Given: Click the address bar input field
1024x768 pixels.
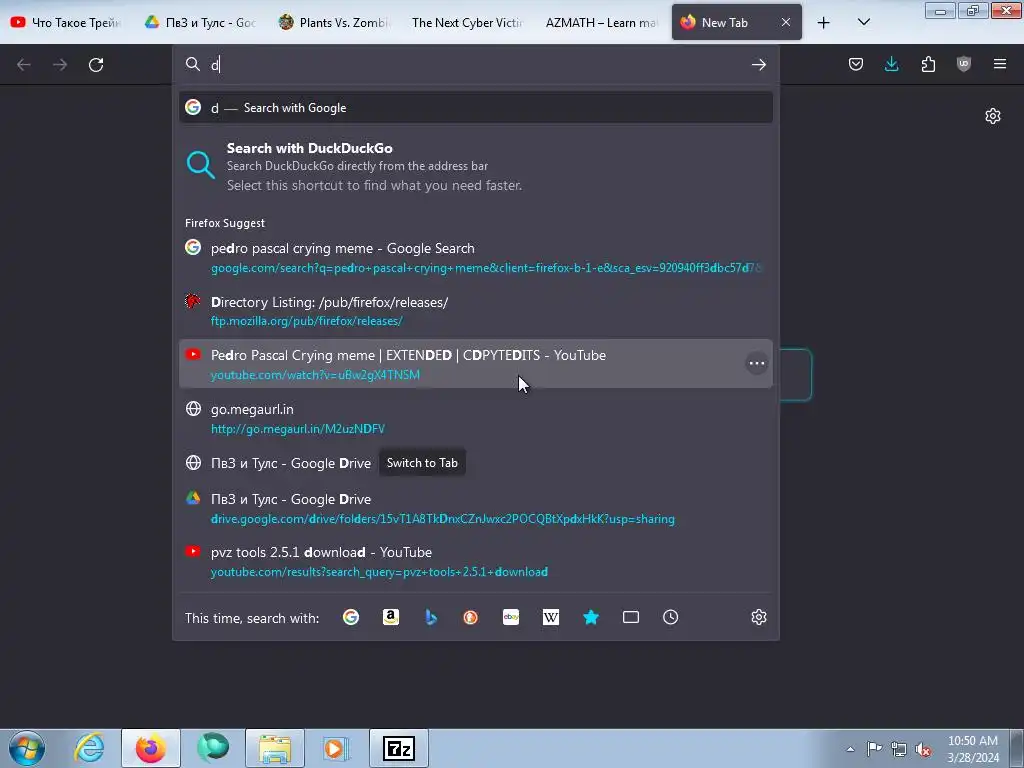Looking at the screenshot, I should click(477, 65).
